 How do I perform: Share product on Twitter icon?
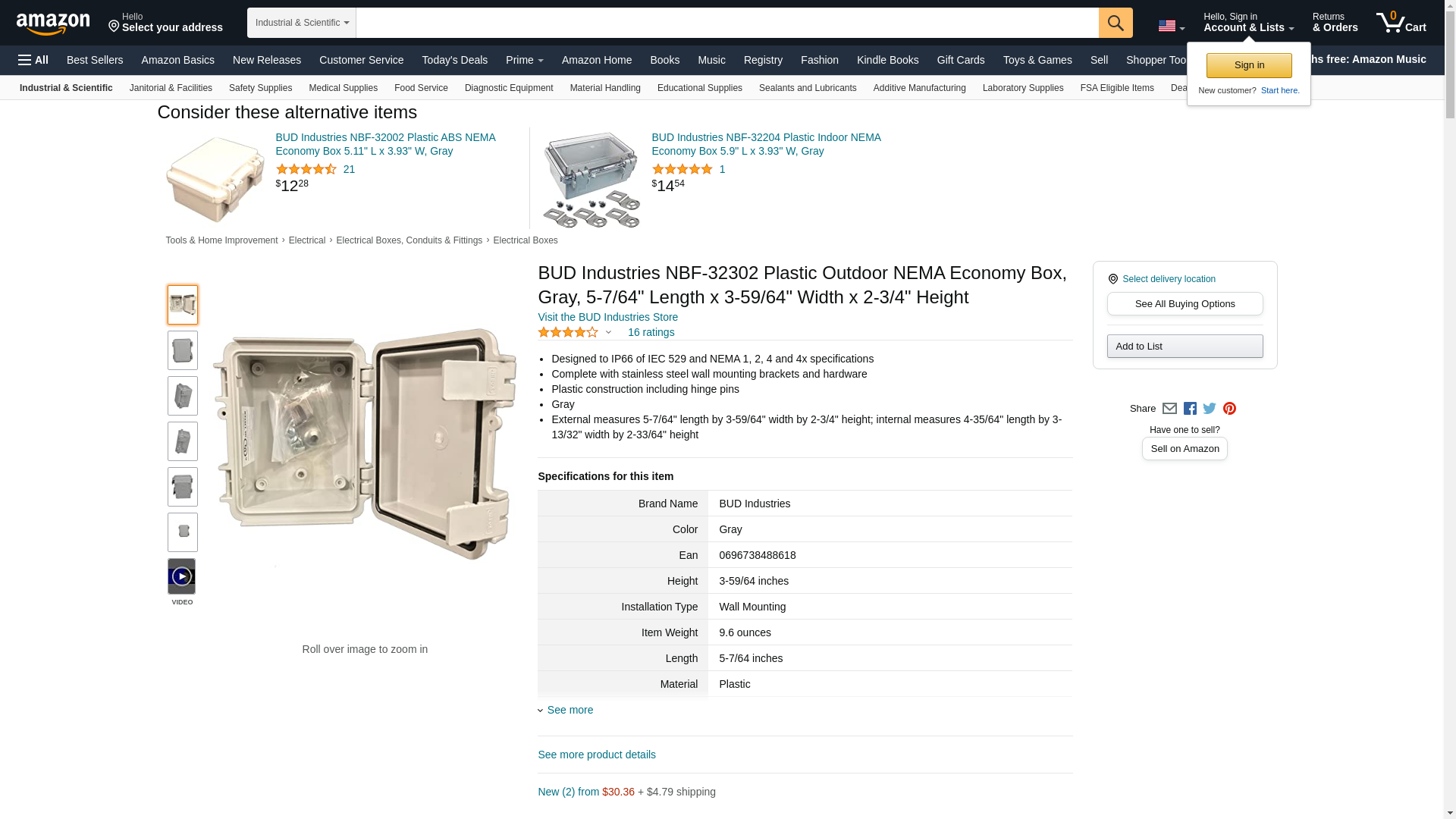point(1210,409)
